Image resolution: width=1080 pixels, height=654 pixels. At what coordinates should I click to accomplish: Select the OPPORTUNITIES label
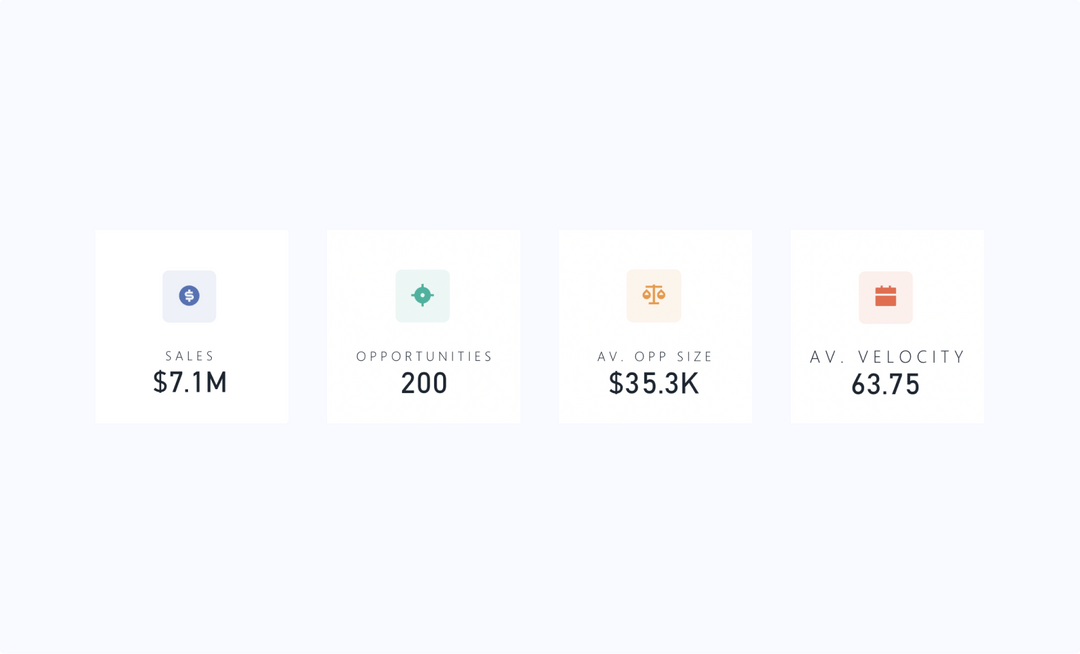424,357
